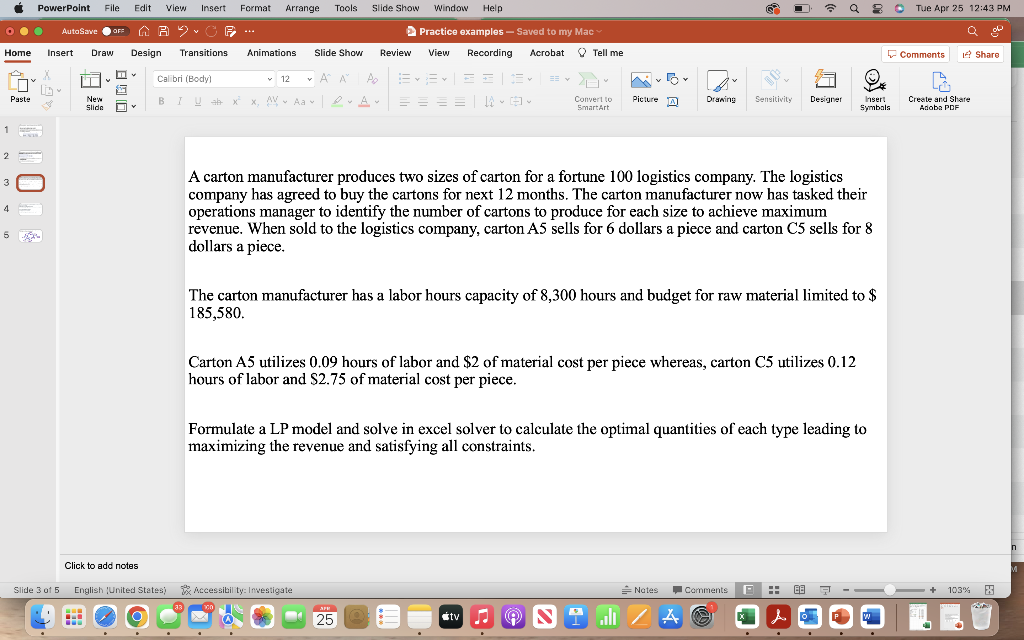
Task: Toggle center text alignment
Action: (x=423, y=101)
